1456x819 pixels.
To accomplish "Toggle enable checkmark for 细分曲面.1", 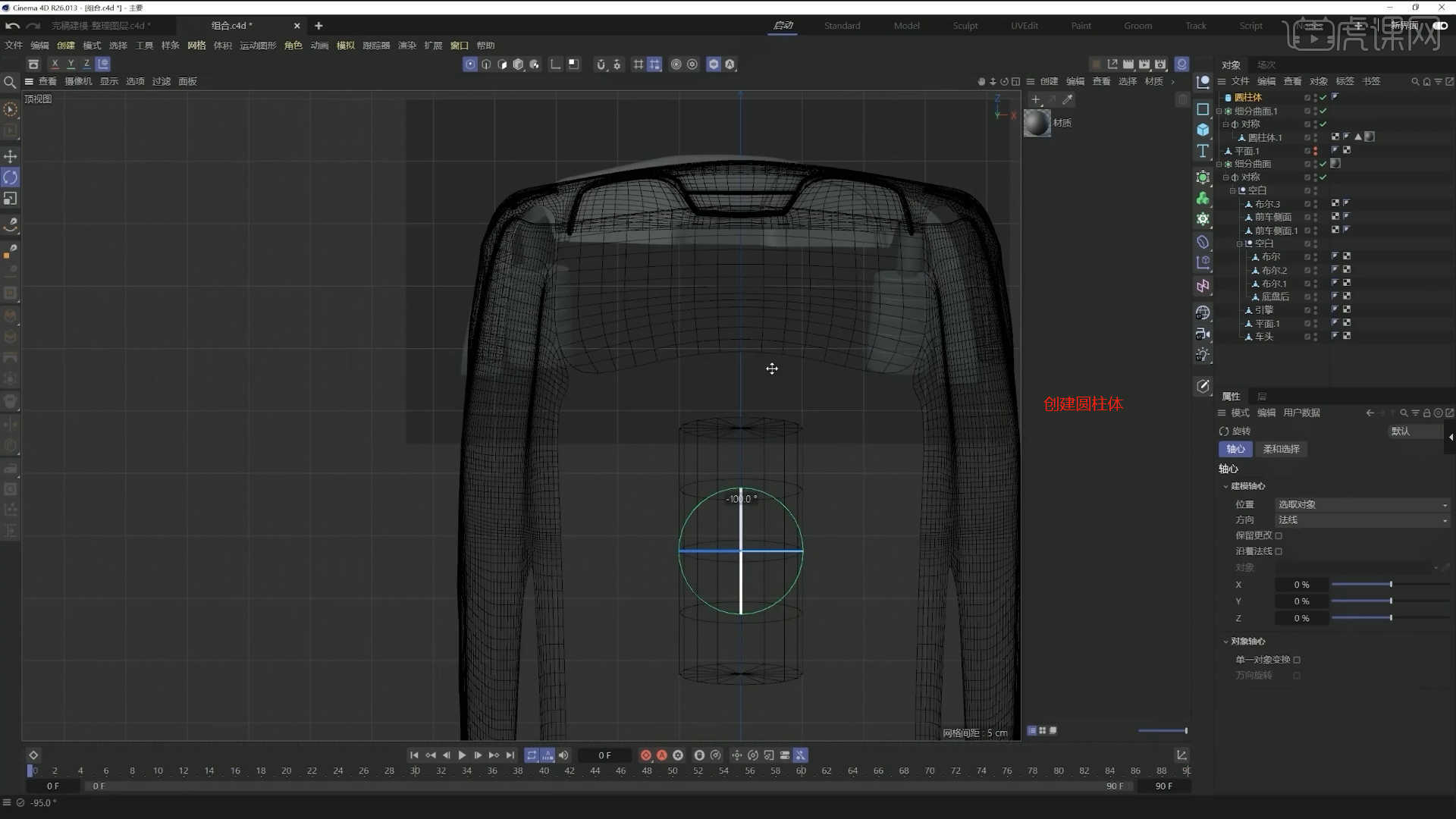I will coord(1323,111).
